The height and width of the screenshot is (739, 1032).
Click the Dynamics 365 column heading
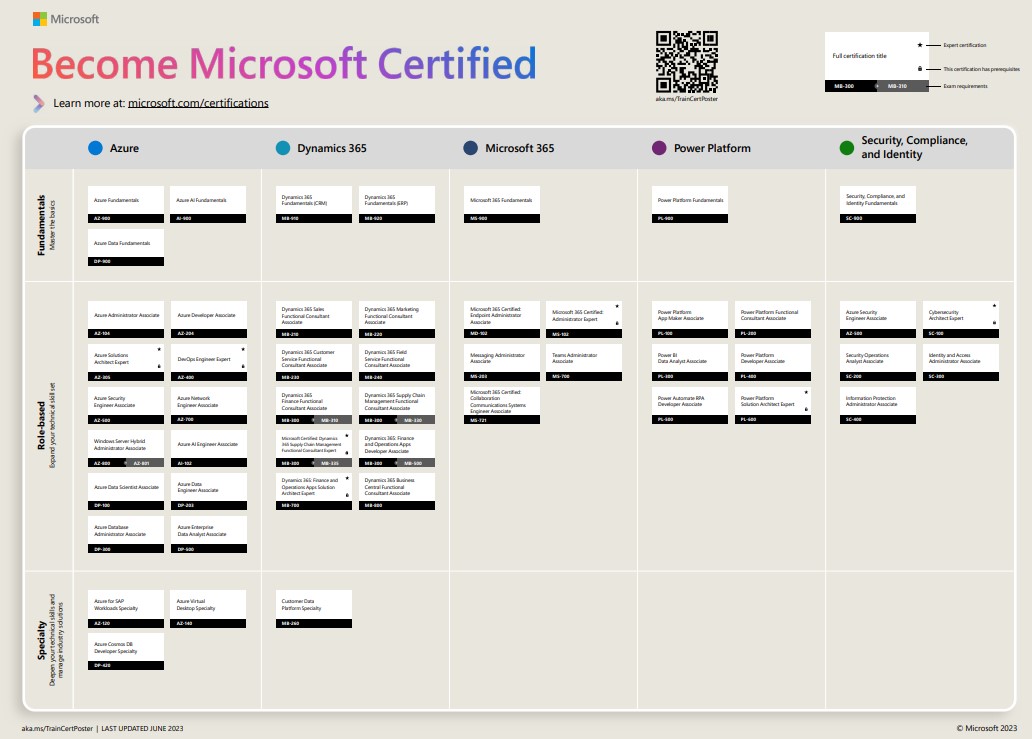332,148
